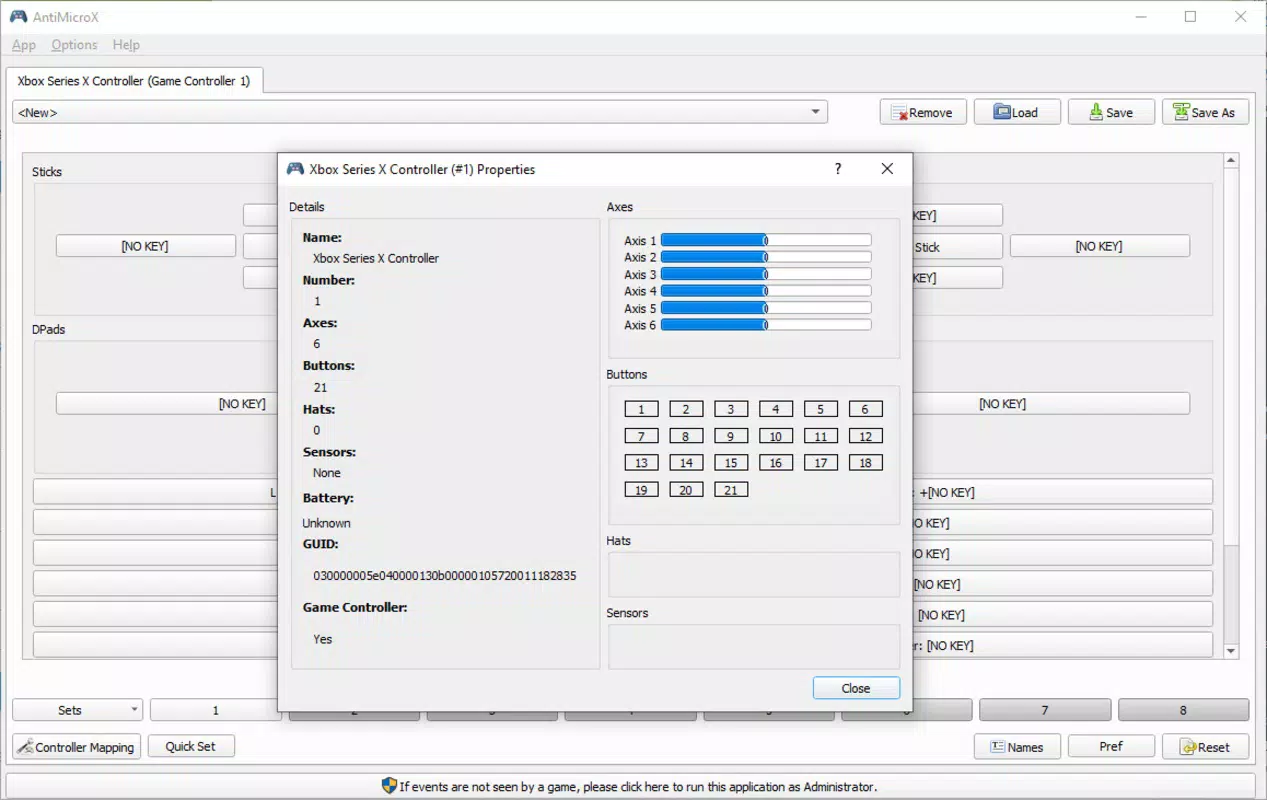Open the Help menu
1267x800 pixels.
(x=126, y=45)
